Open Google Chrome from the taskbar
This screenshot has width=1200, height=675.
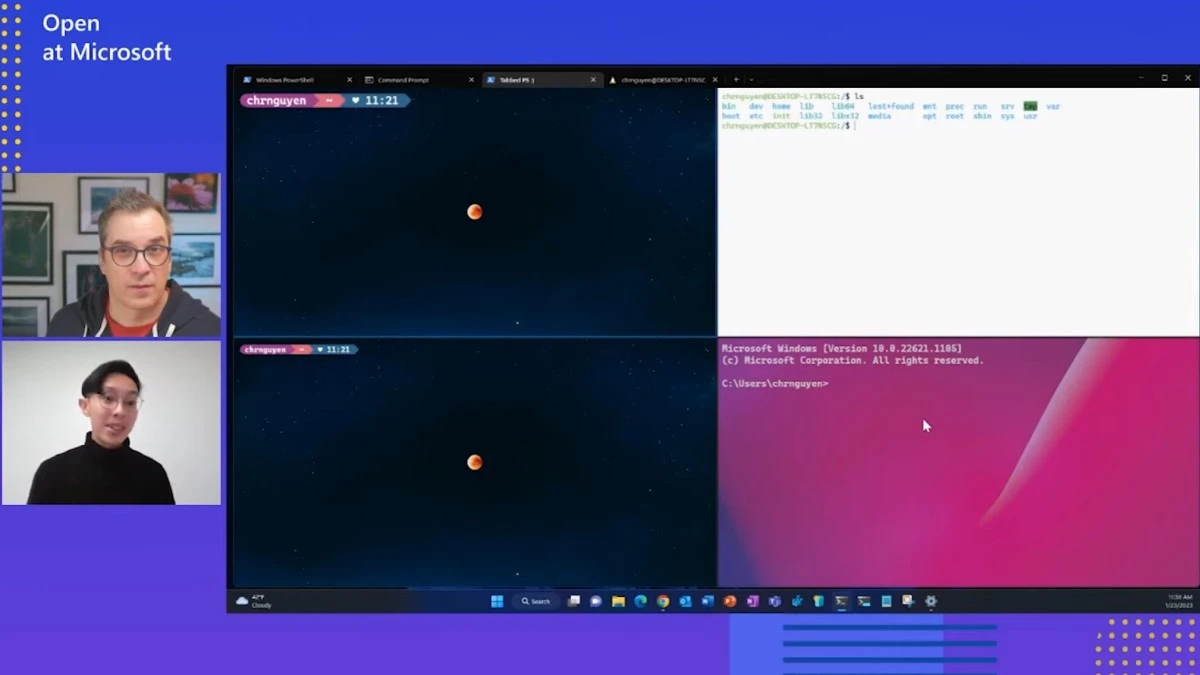click(x=663, y=601)
